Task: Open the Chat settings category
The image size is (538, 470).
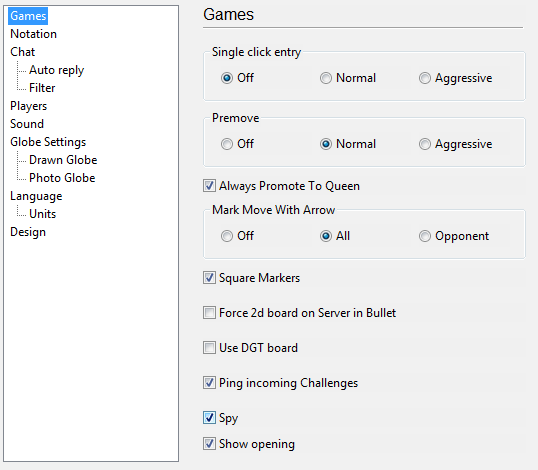Action: 22,52
